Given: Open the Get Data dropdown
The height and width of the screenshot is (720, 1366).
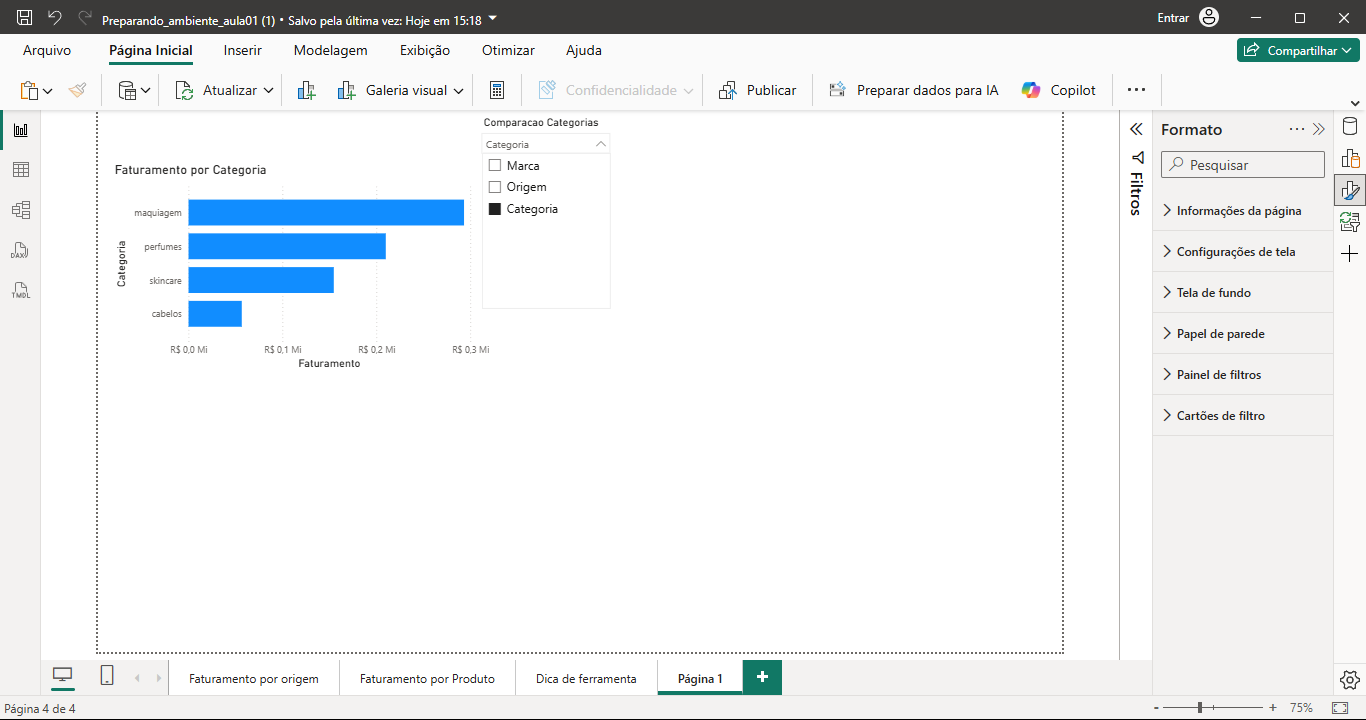Looking at the screenshot, I should tap(135, 90).
